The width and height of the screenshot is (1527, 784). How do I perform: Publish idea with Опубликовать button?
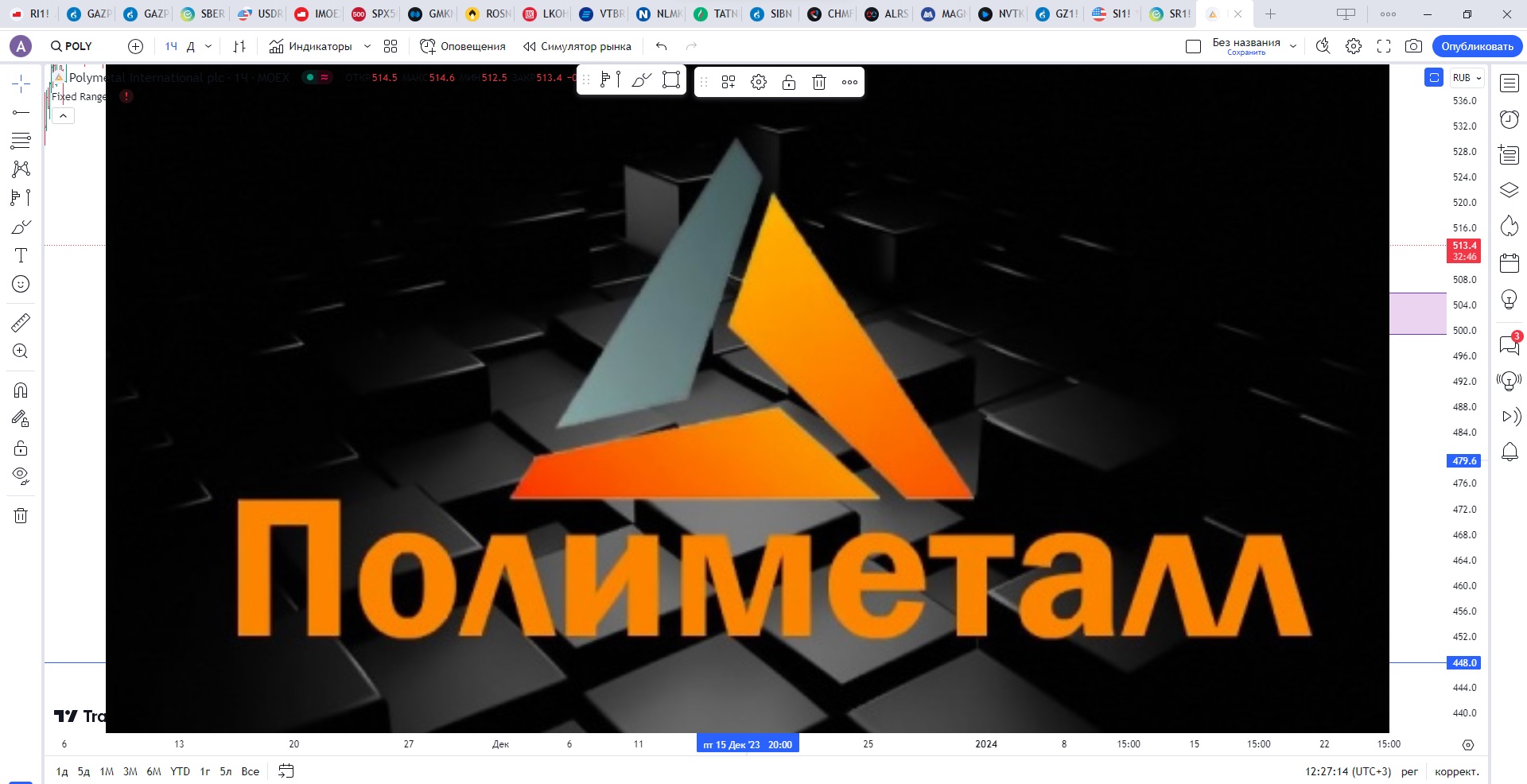click(1477, 46)
